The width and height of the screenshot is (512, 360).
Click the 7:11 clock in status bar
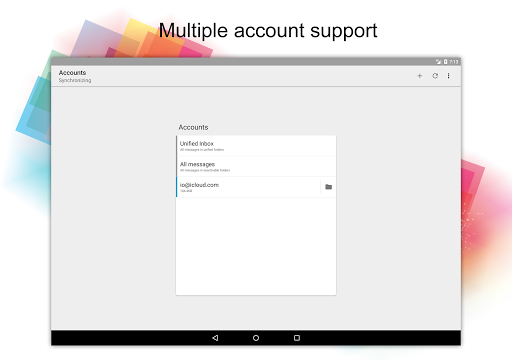coord(454,62)
